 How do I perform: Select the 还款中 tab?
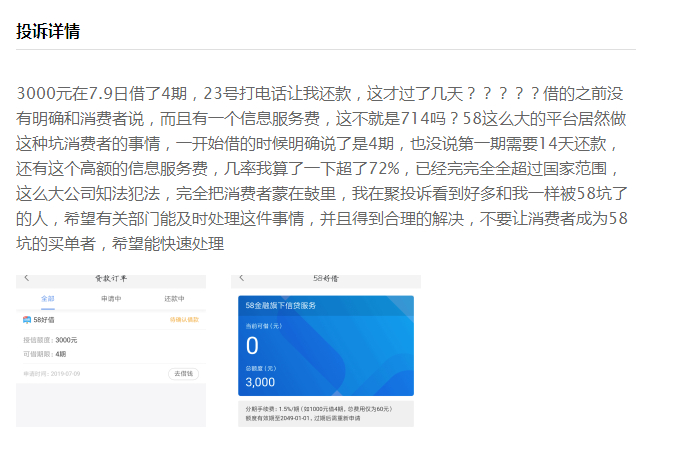174,298
